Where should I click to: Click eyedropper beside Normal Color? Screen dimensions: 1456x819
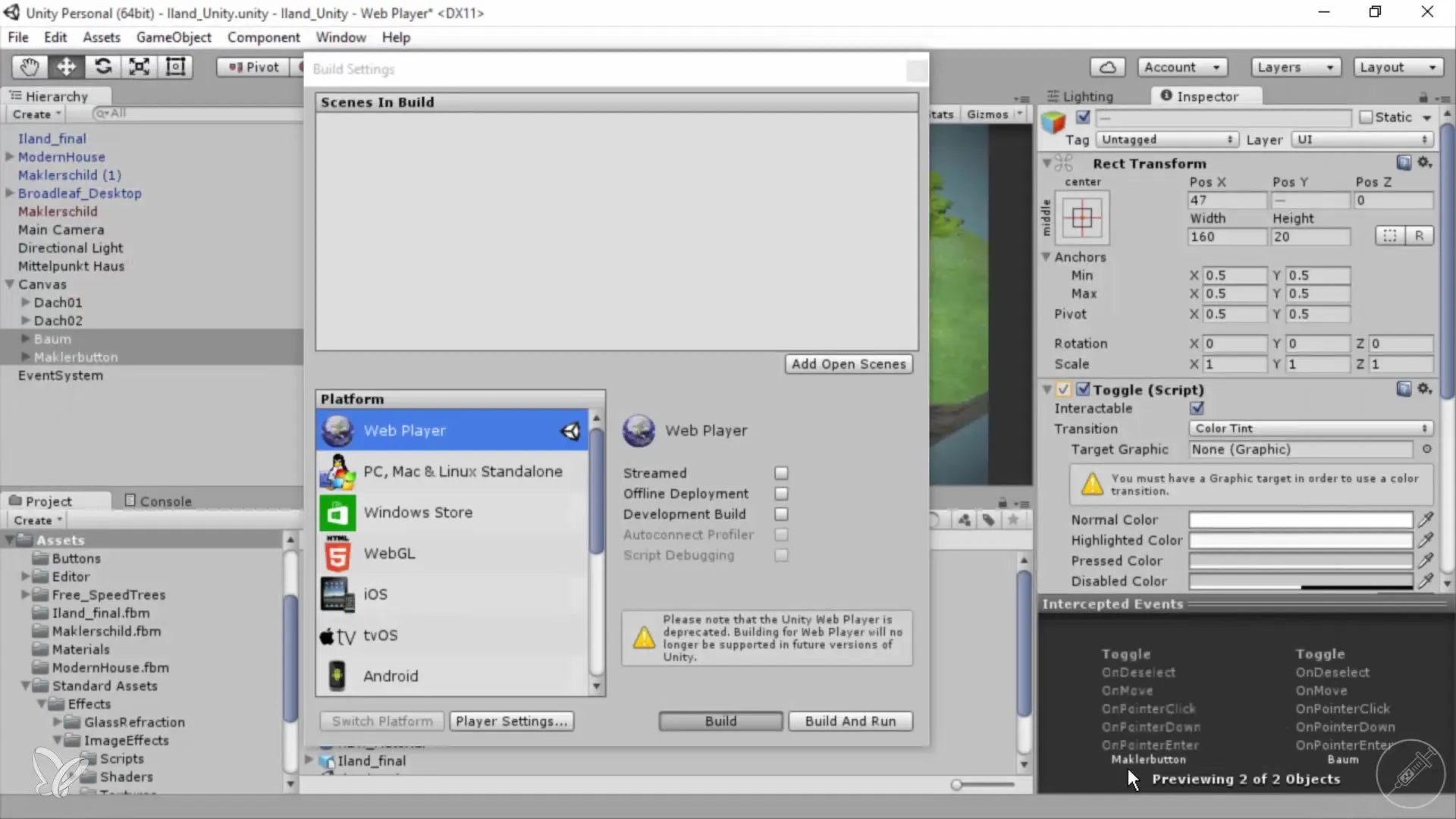1426,519
